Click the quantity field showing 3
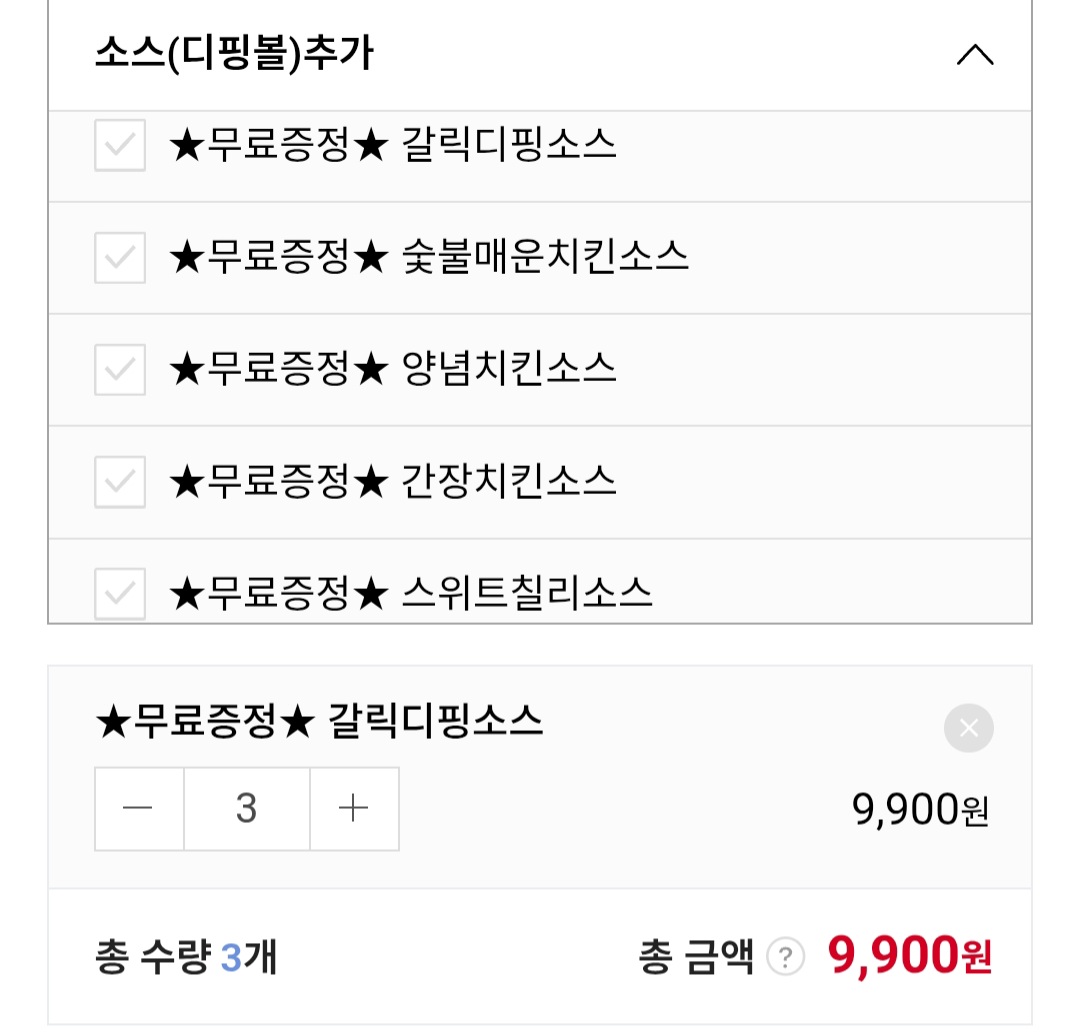The image size is (1080, 1032). [x=247, y=809]
